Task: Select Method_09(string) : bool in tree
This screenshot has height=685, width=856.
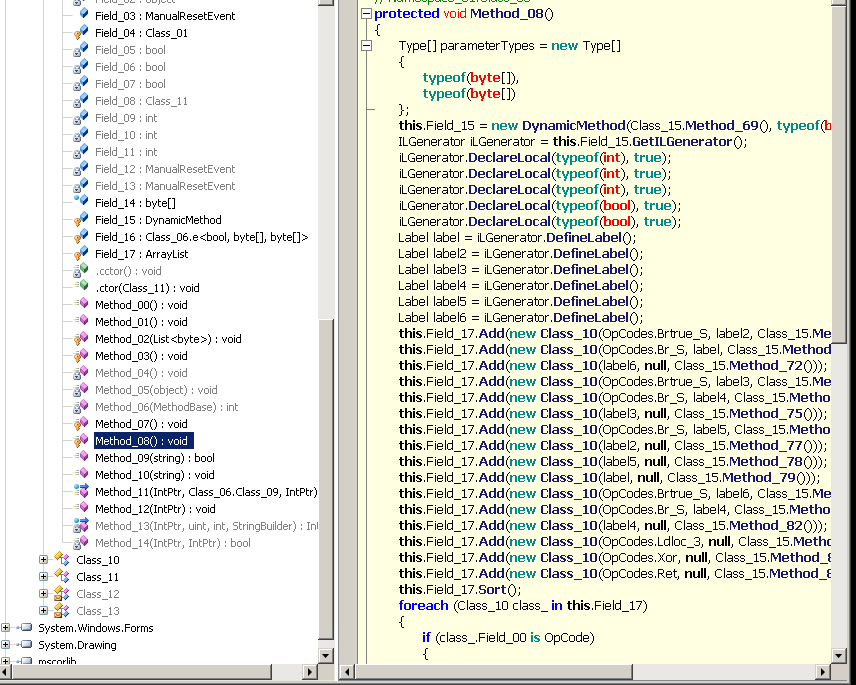Action: coord(154,458)
